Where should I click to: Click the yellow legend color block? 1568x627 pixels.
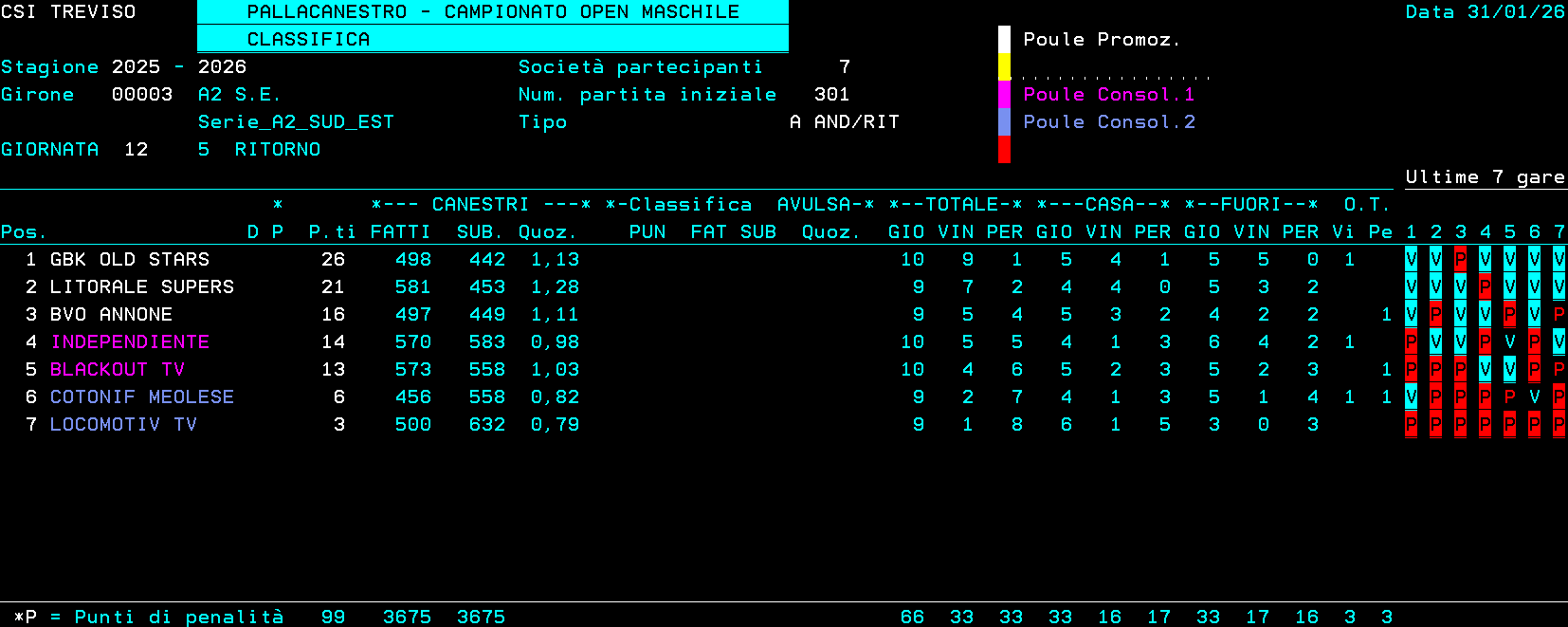click(1004, 66)
